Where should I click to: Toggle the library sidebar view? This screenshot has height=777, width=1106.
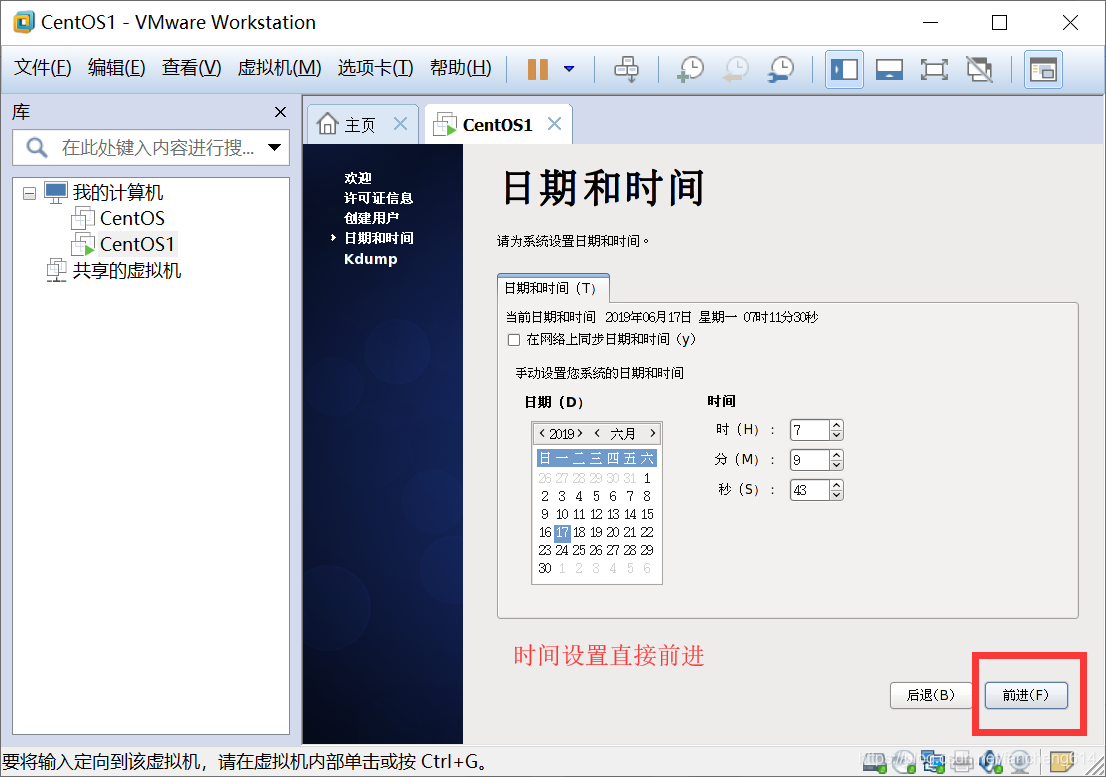coord(844,69)
